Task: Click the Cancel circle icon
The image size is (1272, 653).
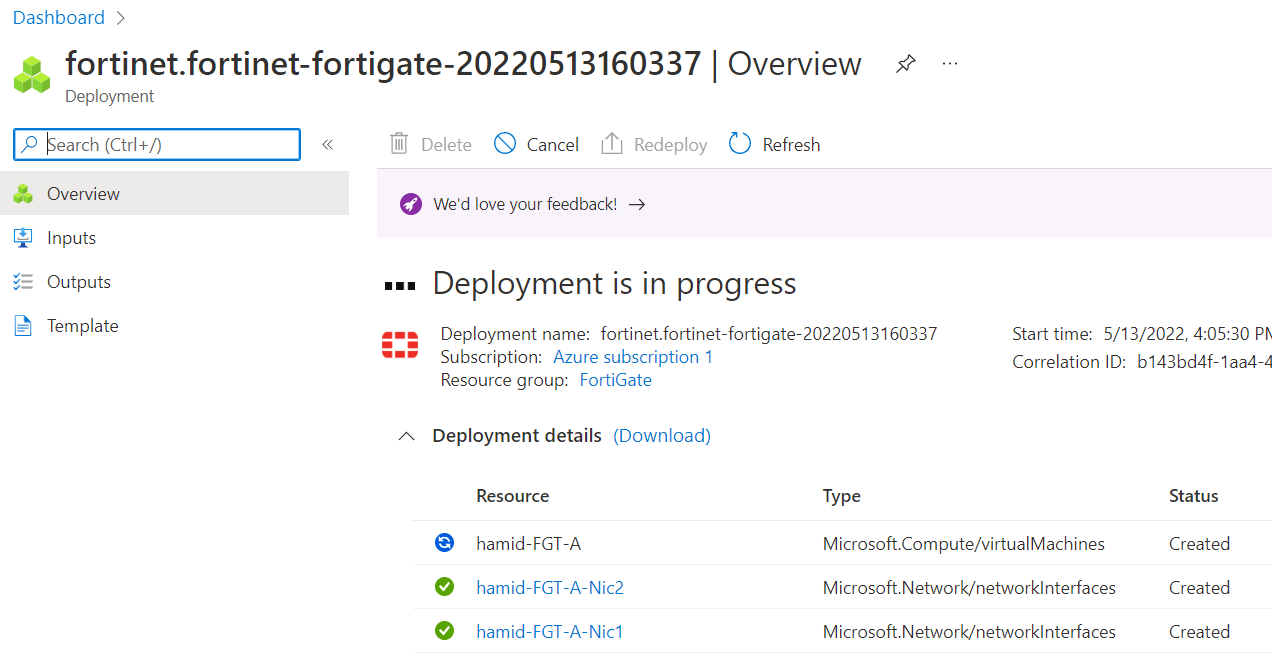Action: 505,144
